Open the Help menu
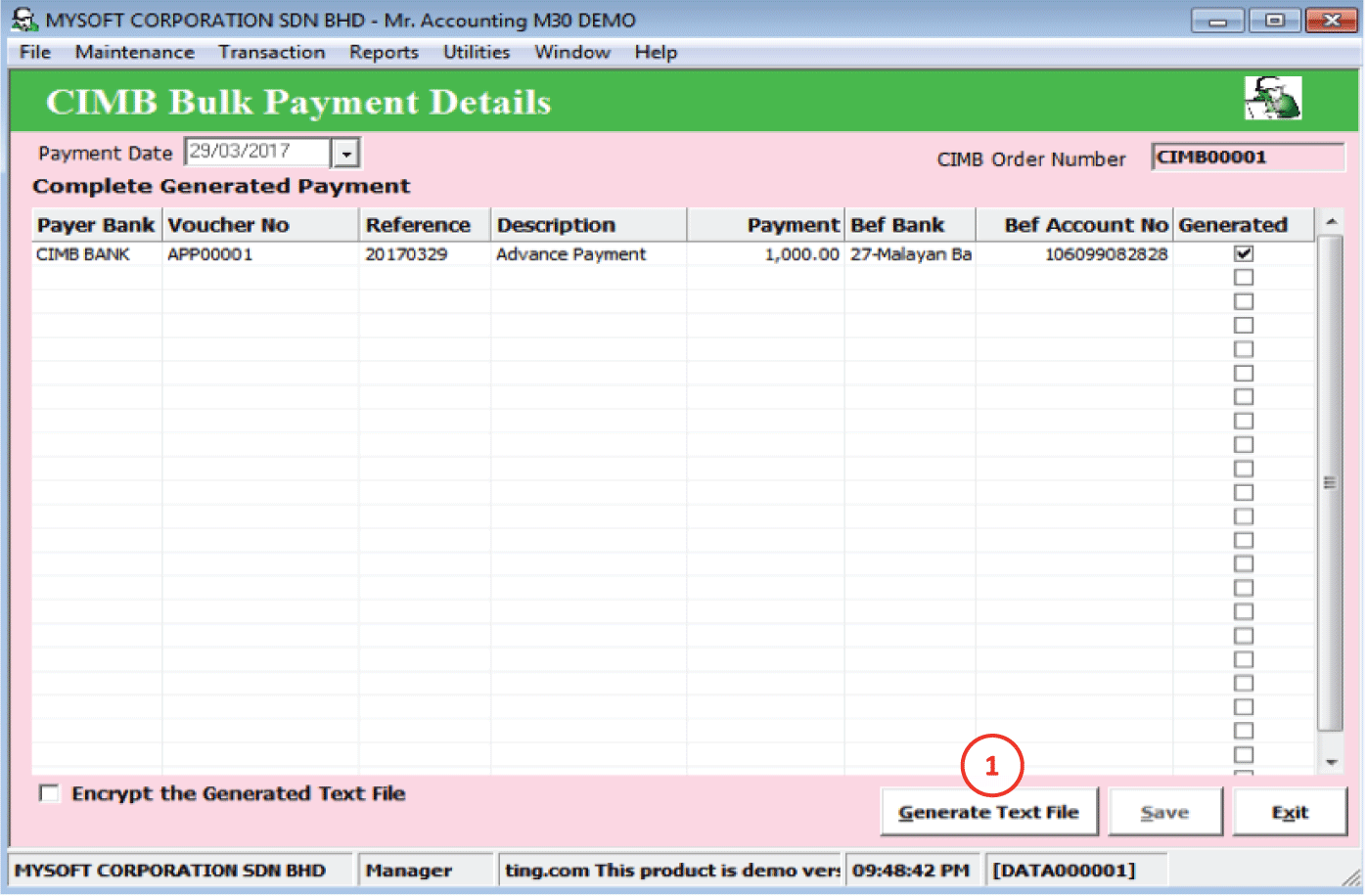The width and height of the screenshot is (1366, 896). click(x=656, y=52)
